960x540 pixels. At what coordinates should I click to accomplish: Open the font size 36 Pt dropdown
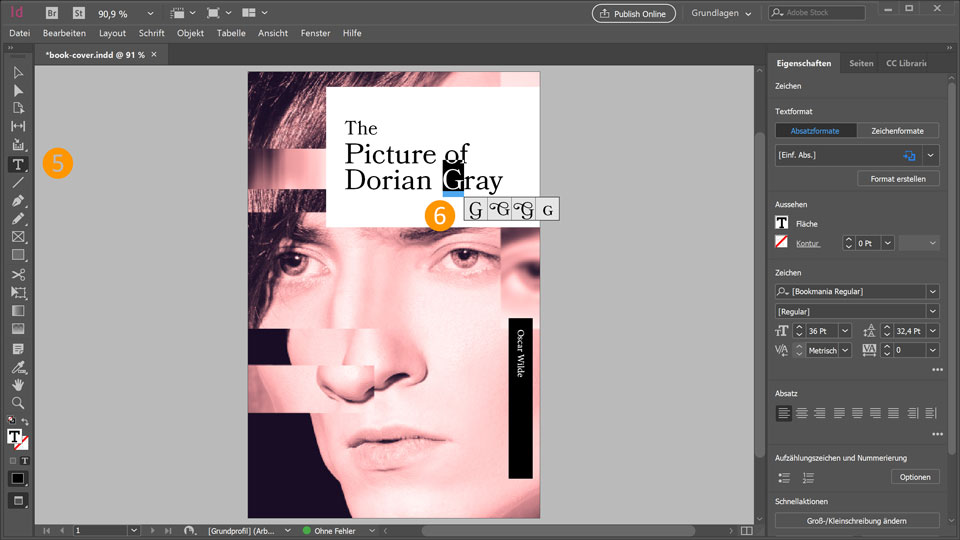pyautogui.click(x=845, y=331)
